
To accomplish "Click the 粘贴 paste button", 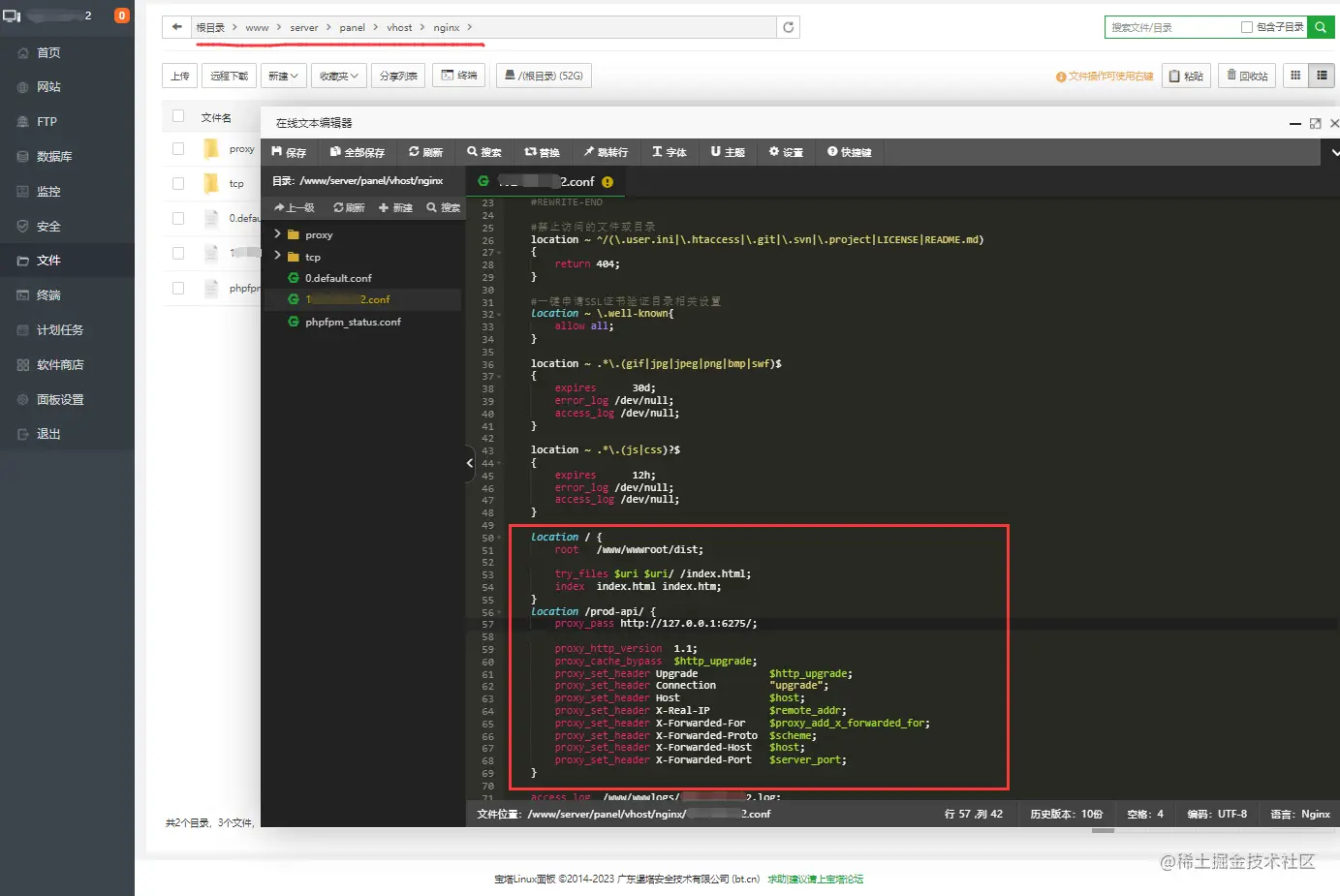I will (x=1186, y=76).
